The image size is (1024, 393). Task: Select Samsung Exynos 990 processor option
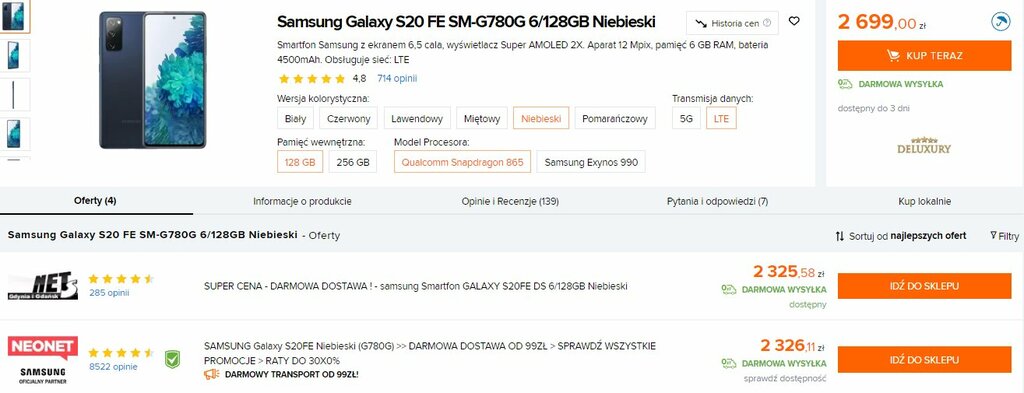point(591,162)
